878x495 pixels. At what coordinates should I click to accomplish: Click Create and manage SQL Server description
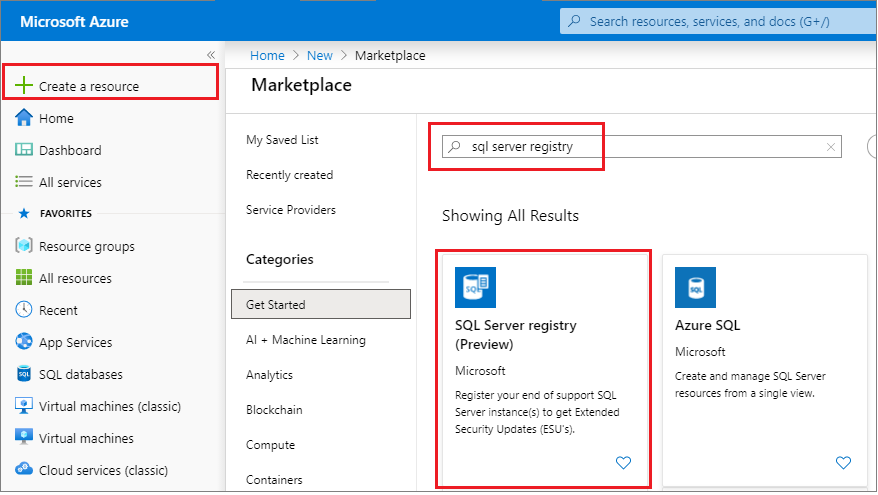pos(750,385)
